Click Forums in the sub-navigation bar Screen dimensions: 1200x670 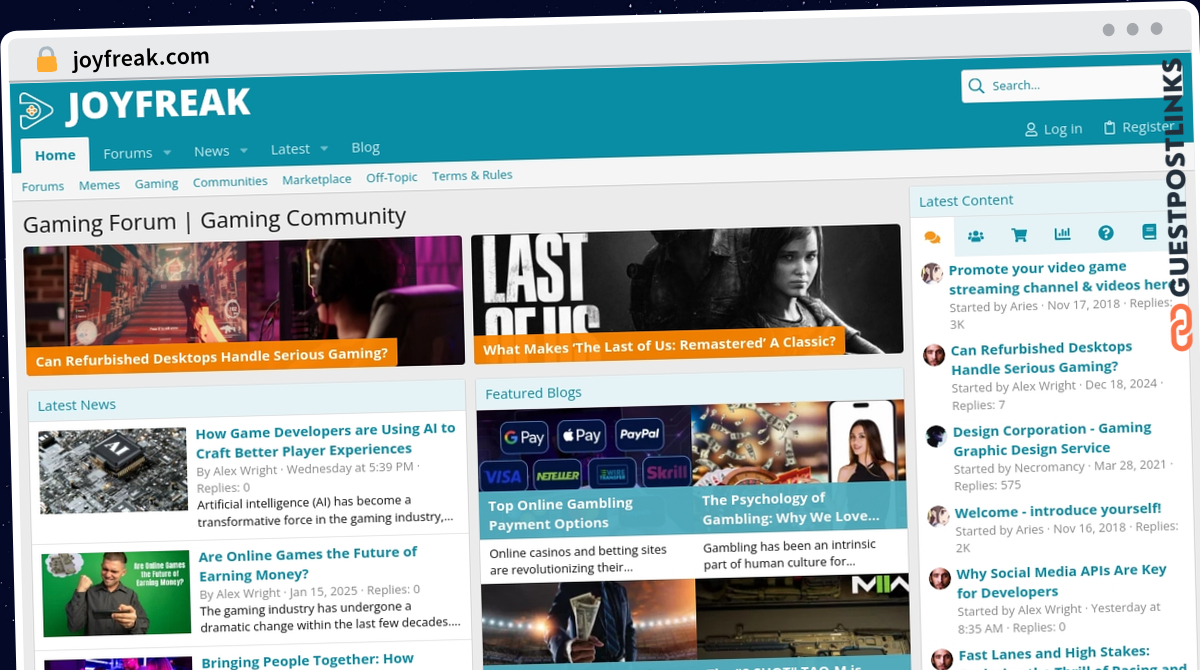coord(43,187)
